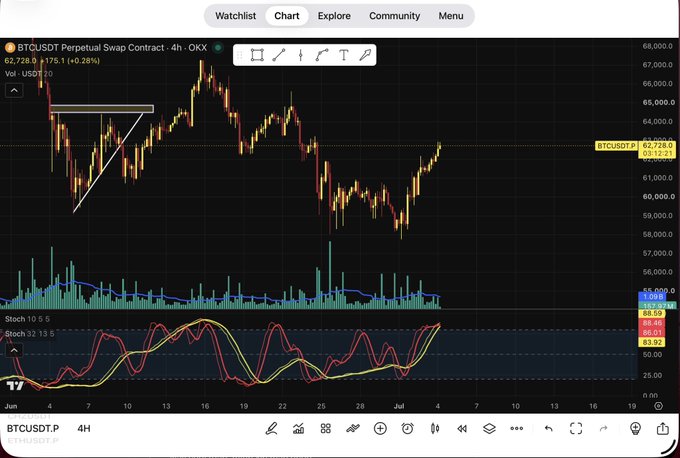Select the Stoch 10 5 5 indicator label

click(27, 319)
